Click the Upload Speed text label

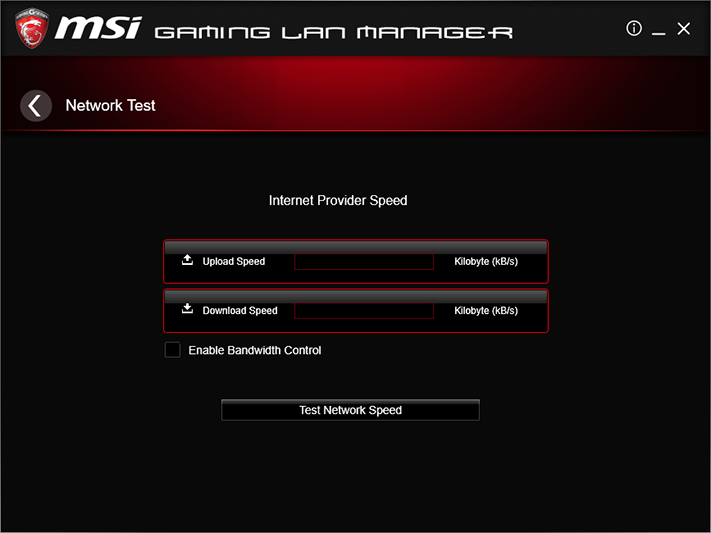point(234,261)
